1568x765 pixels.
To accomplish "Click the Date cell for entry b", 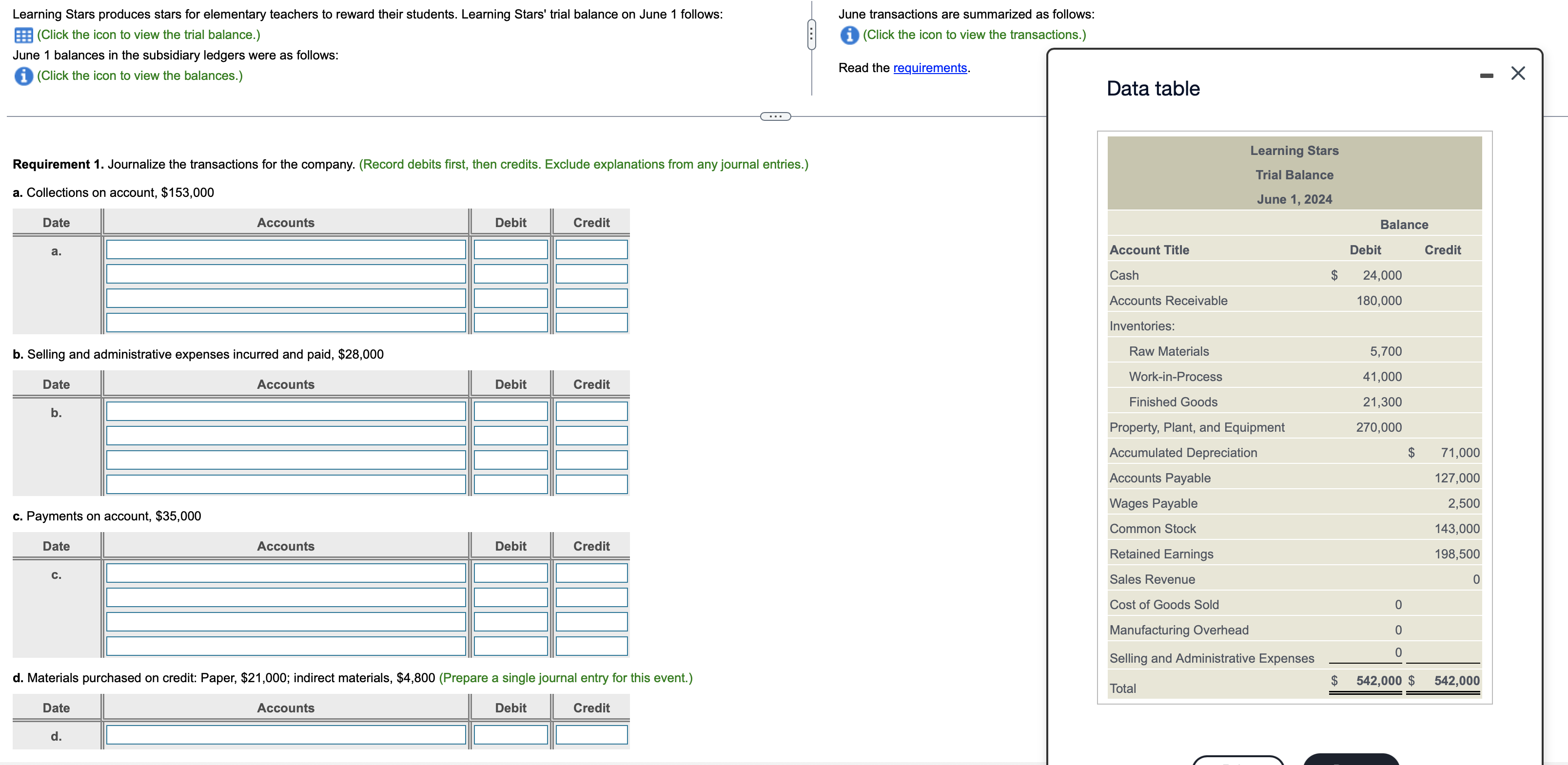I will 56,412.
